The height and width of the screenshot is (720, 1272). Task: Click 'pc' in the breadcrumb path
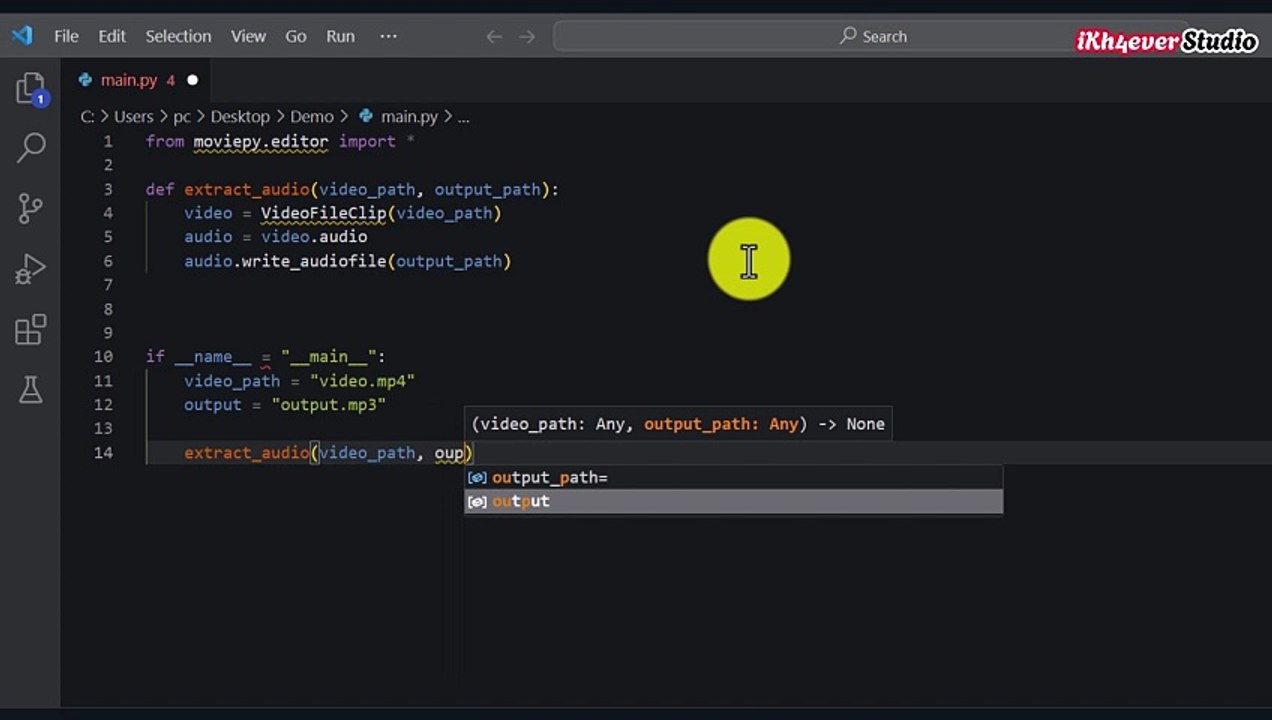click(x=182, y=116)
